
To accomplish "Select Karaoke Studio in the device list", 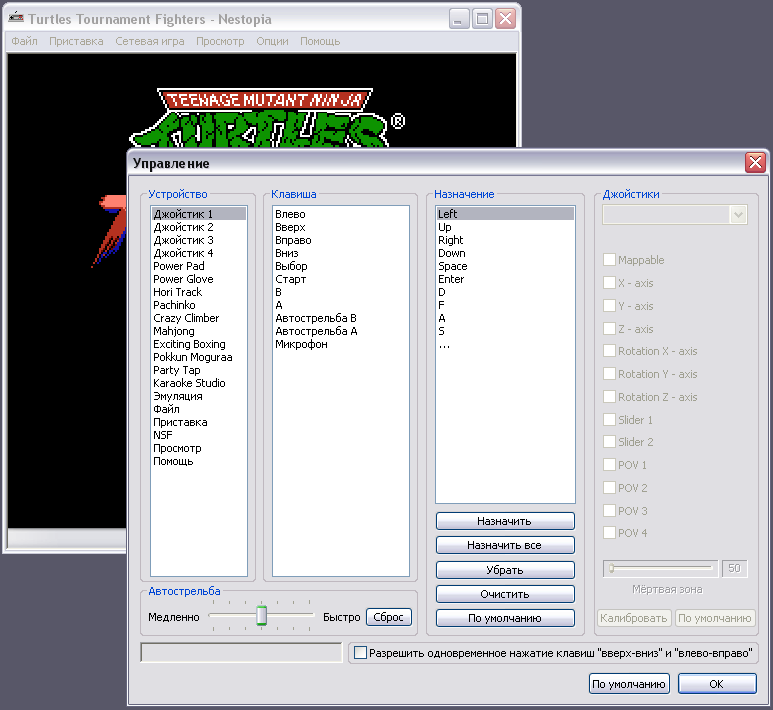I will 199,383.
